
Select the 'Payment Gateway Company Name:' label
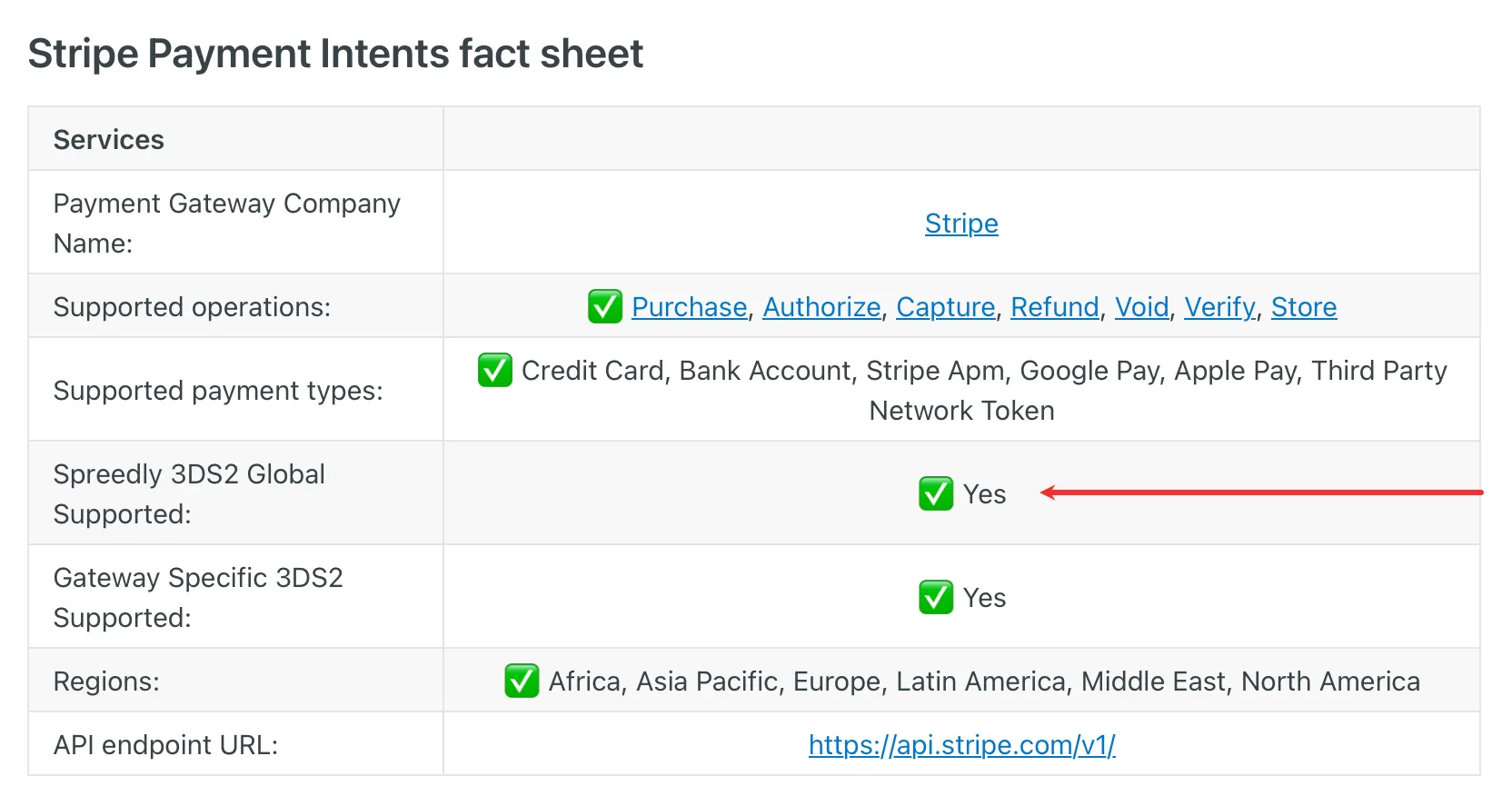(x=227, y=224)
